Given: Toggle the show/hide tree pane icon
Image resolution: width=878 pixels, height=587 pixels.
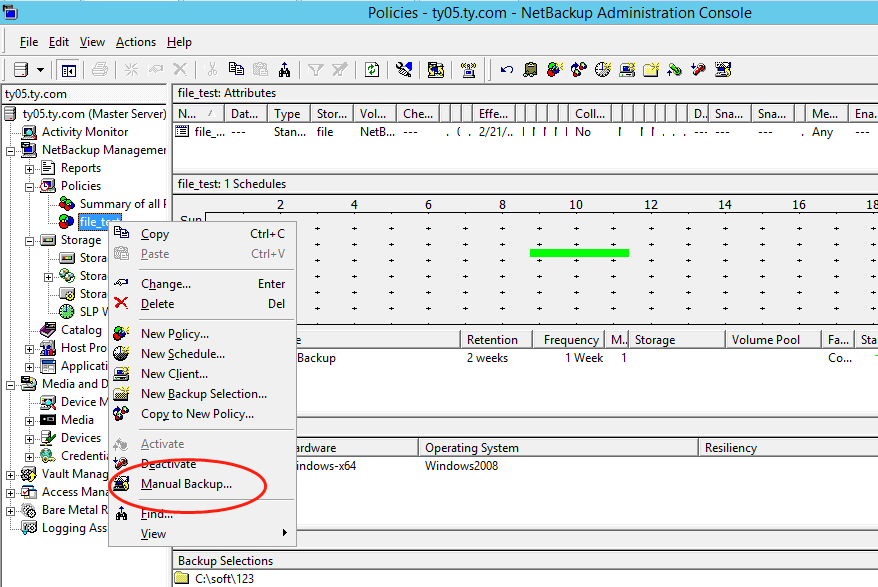Looking at the screenshot, I should point(68,71).
